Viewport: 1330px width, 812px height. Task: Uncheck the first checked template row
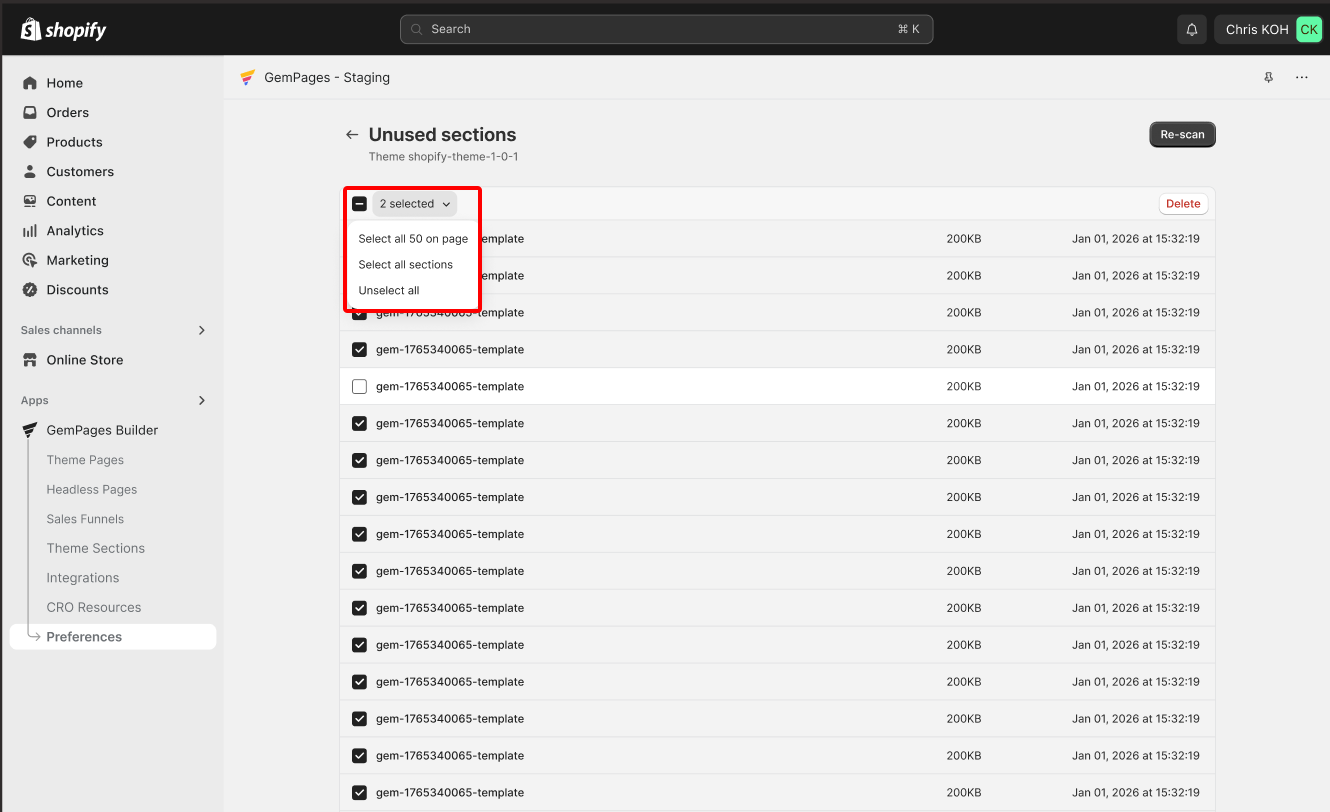[359, 349]
